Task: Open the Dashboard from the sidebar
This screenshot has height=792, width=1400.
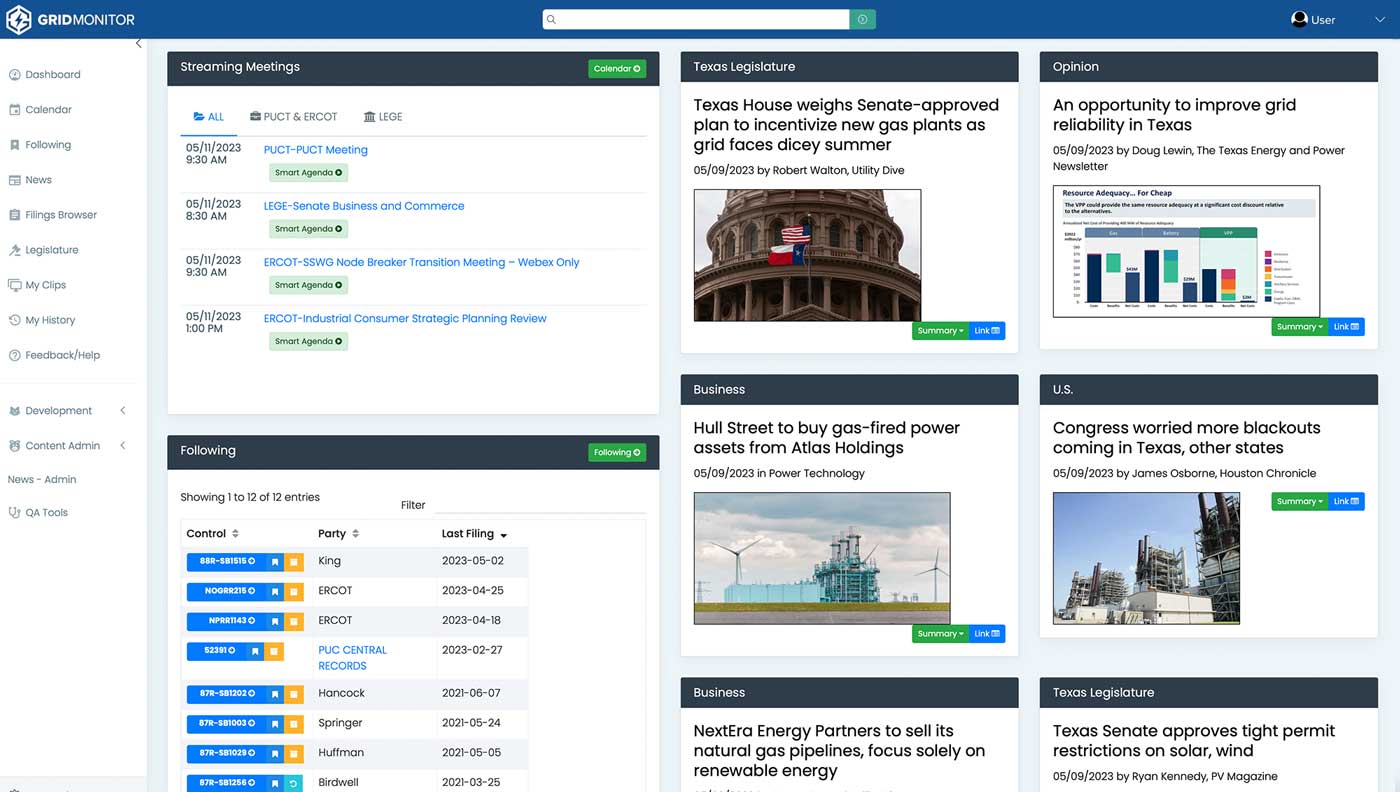Action: pyautogui.click(x=51, y=74)
